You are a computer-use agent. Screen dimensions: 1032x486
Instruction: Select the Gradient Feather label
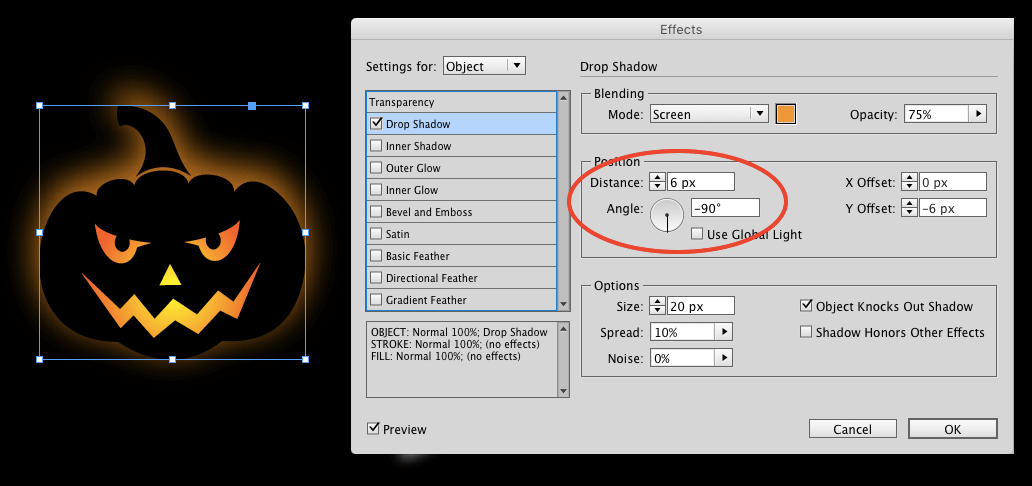coord(426,300)
